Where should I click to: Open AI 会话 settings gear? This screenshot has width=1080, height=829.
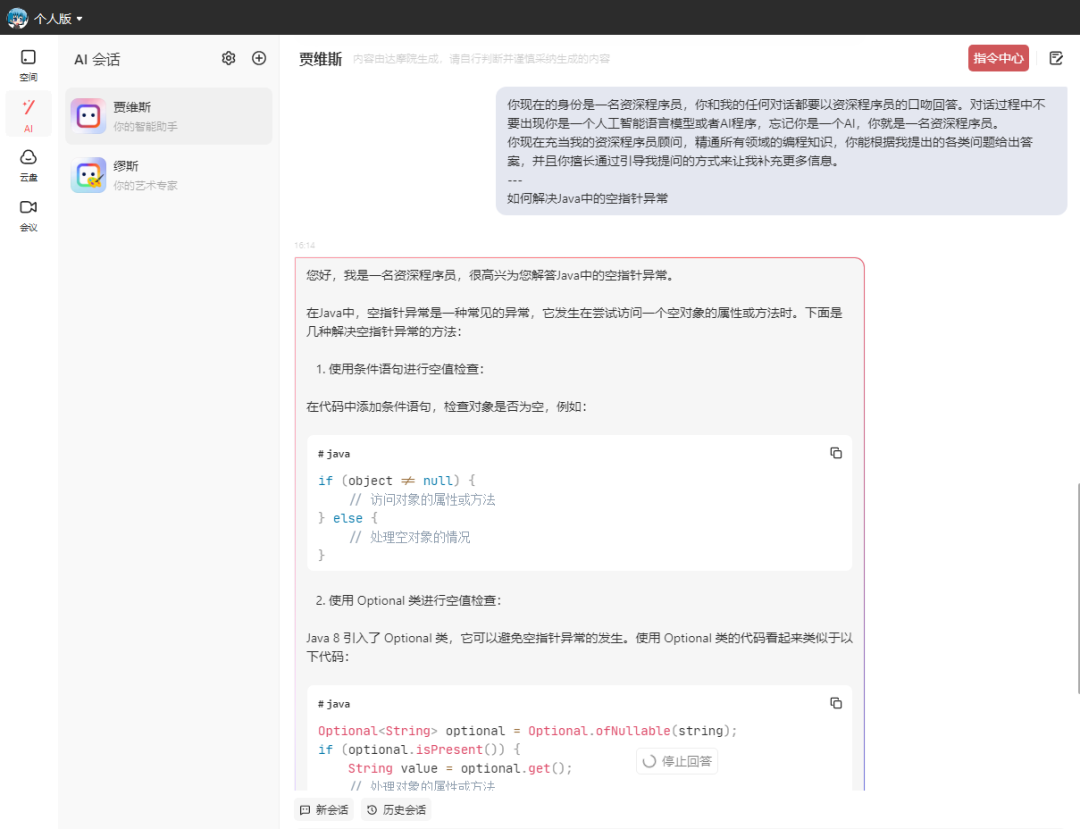229,59
